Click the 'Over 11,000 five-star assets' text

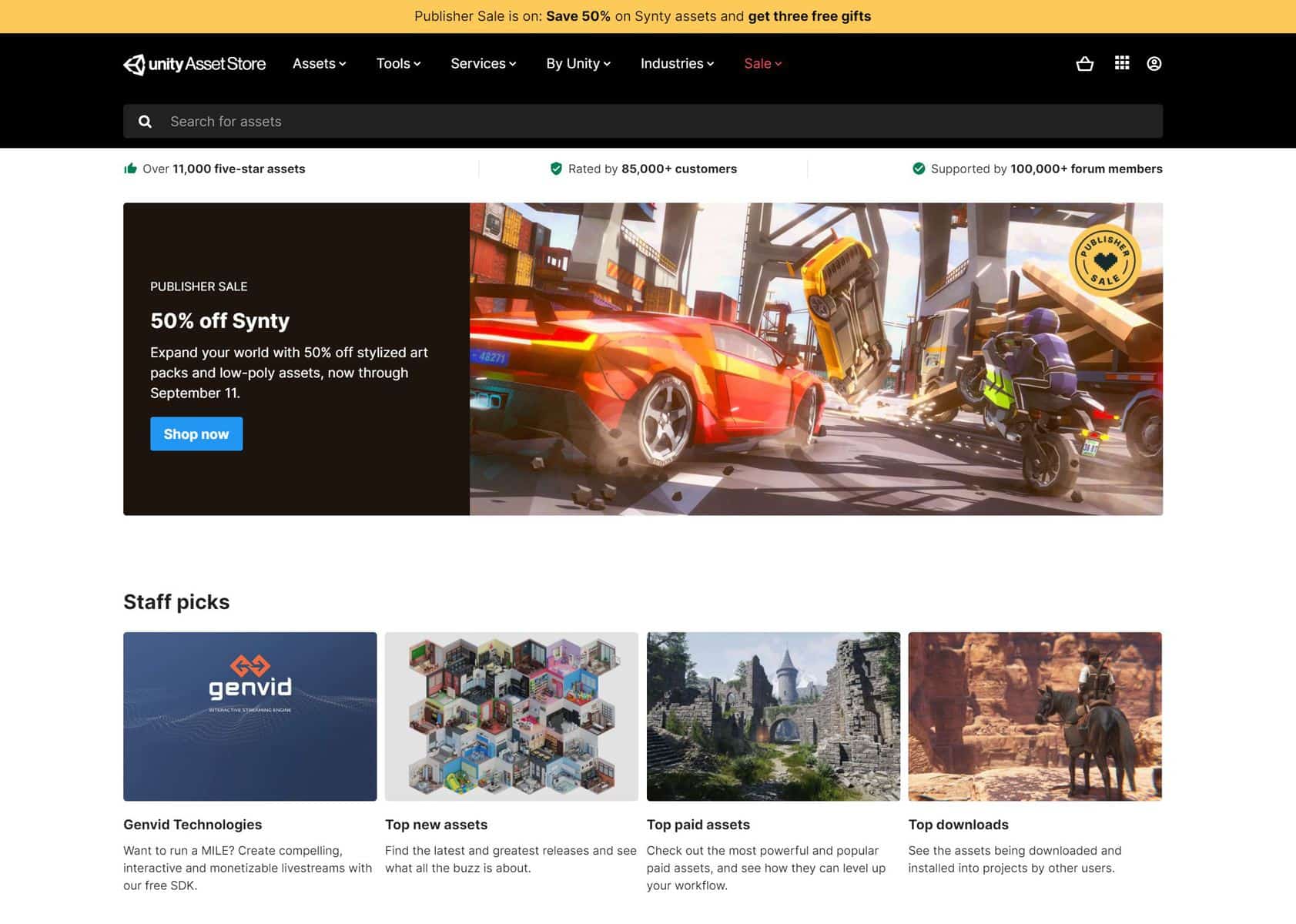[x=224, y=169]
